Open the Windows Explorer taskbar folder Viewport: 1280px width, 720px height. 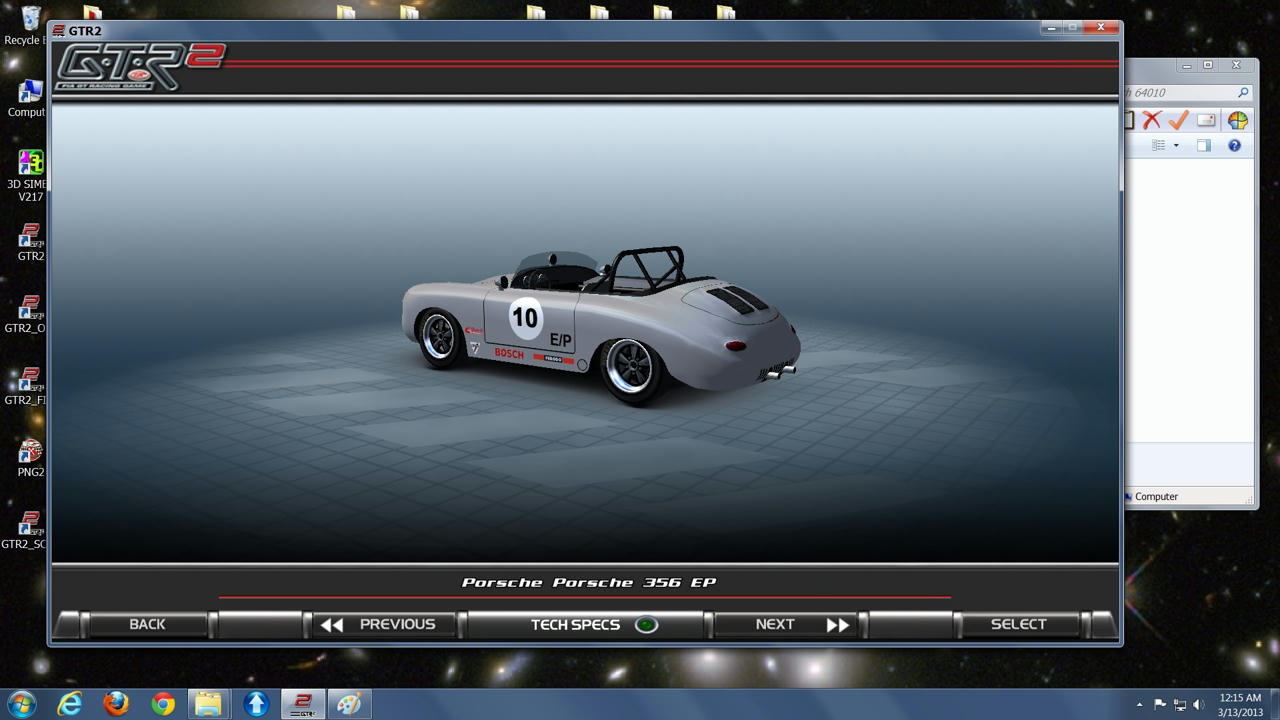pos(208,704)
